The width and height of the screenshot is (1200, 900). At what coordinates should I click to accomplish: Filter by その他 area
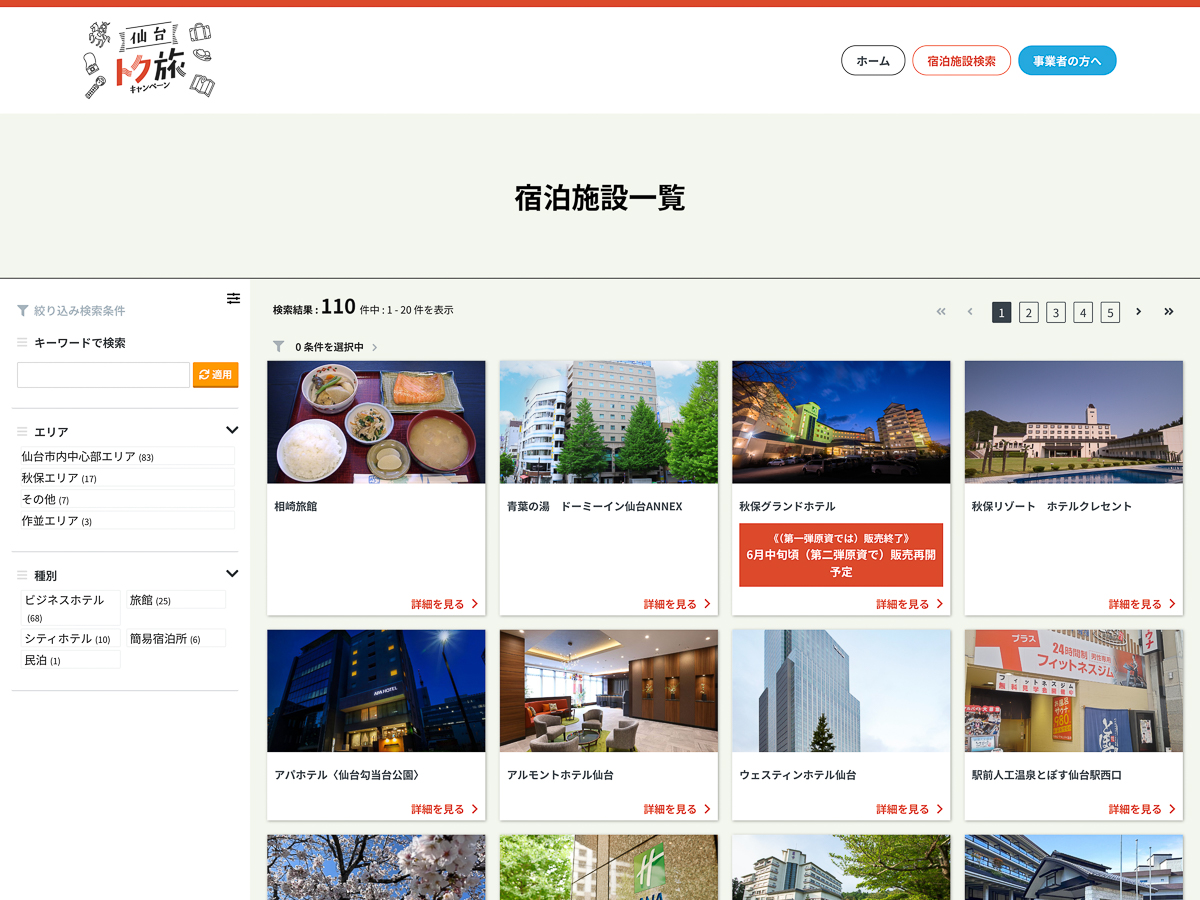point(126,499)
